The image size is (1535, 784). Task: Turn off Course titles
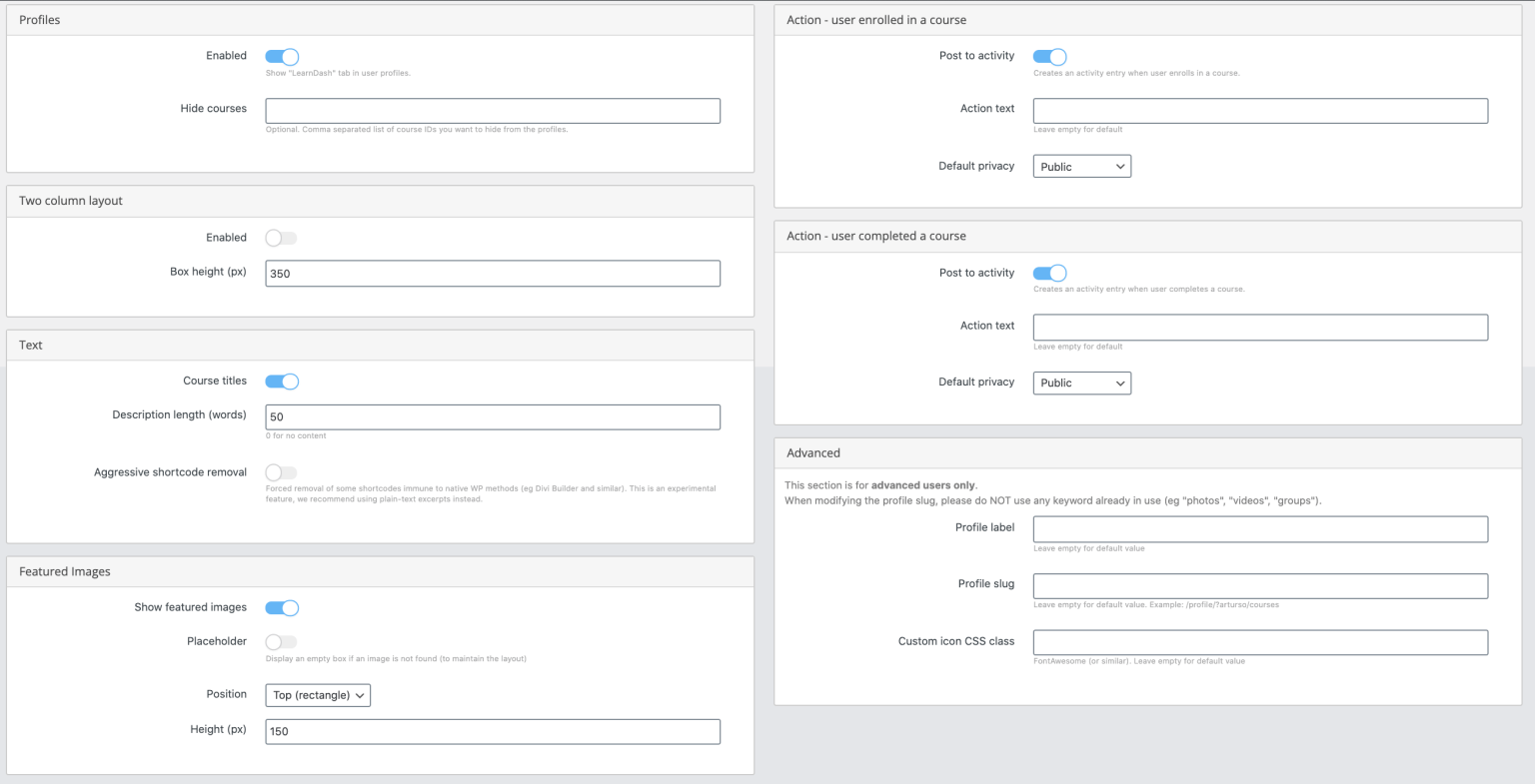(x=281, y=381)
